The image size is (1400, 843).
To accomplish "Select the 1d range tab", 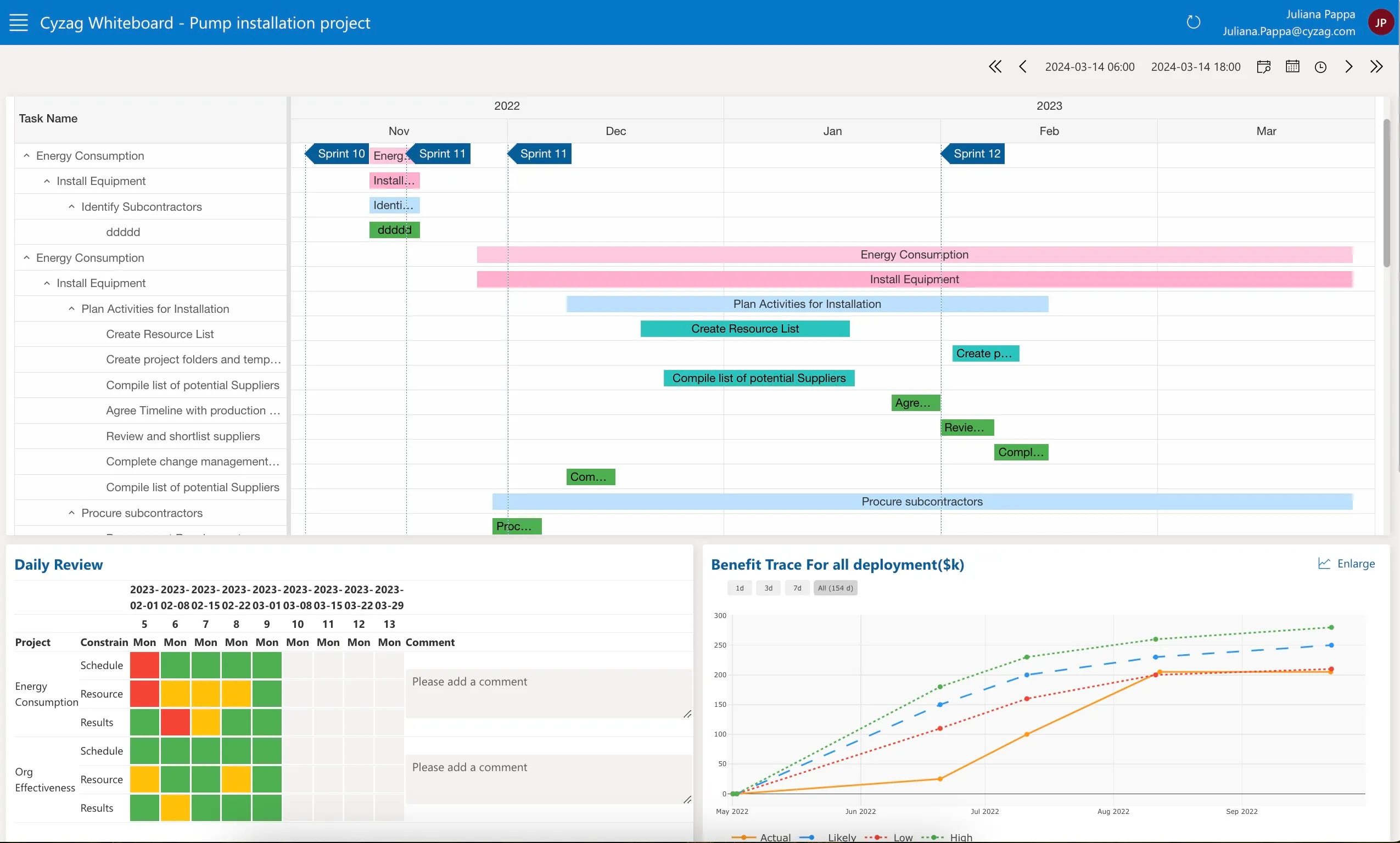I will [739, 588].
